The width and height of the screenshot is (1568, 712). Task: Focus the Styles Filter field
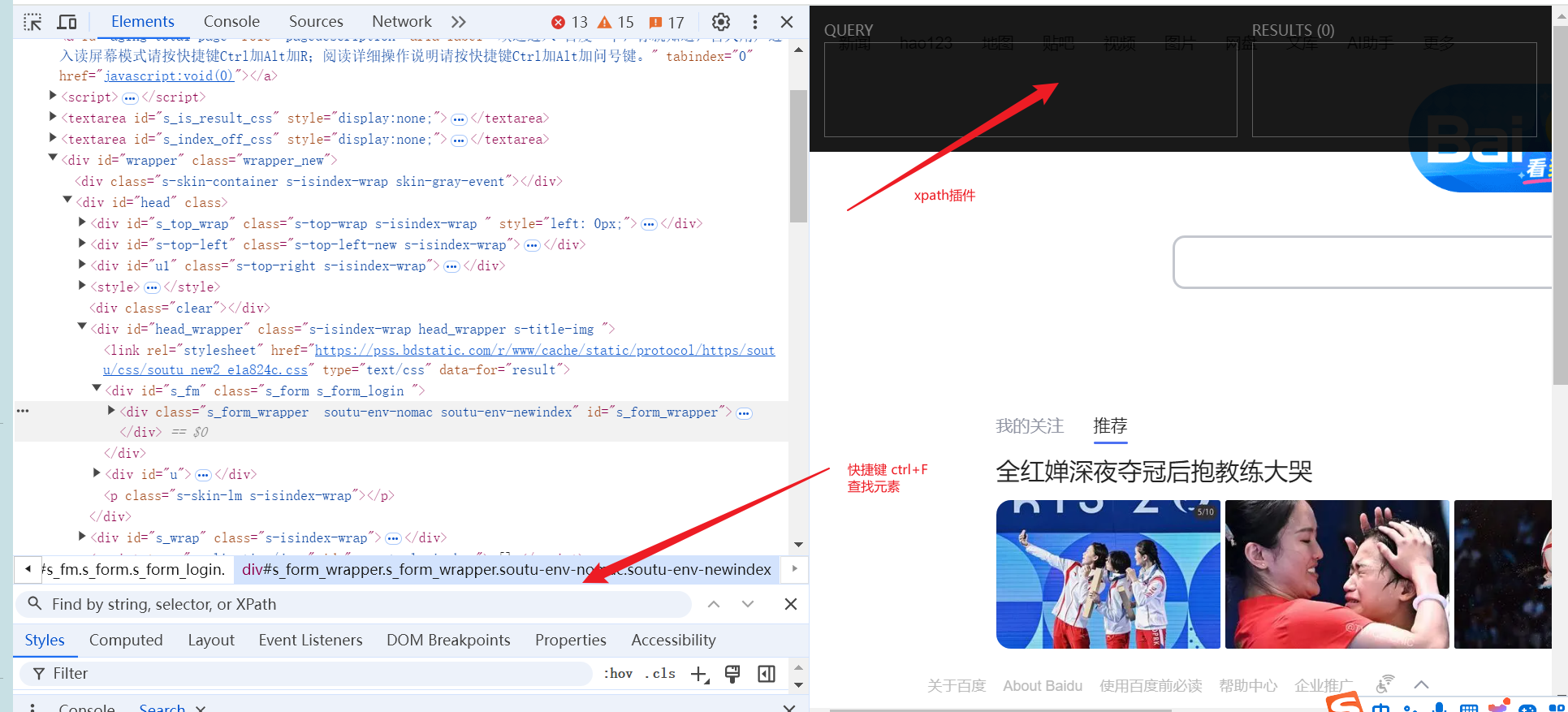click(305, 674)
